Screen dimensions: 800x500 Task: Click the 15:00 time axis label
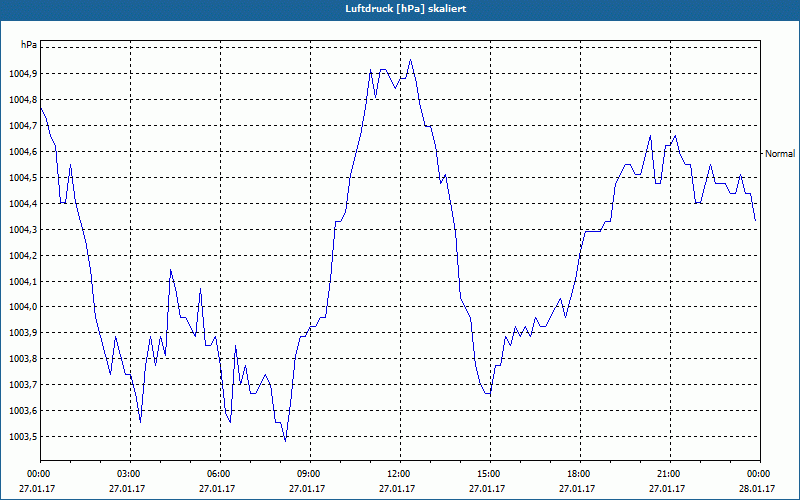[487, 474]
